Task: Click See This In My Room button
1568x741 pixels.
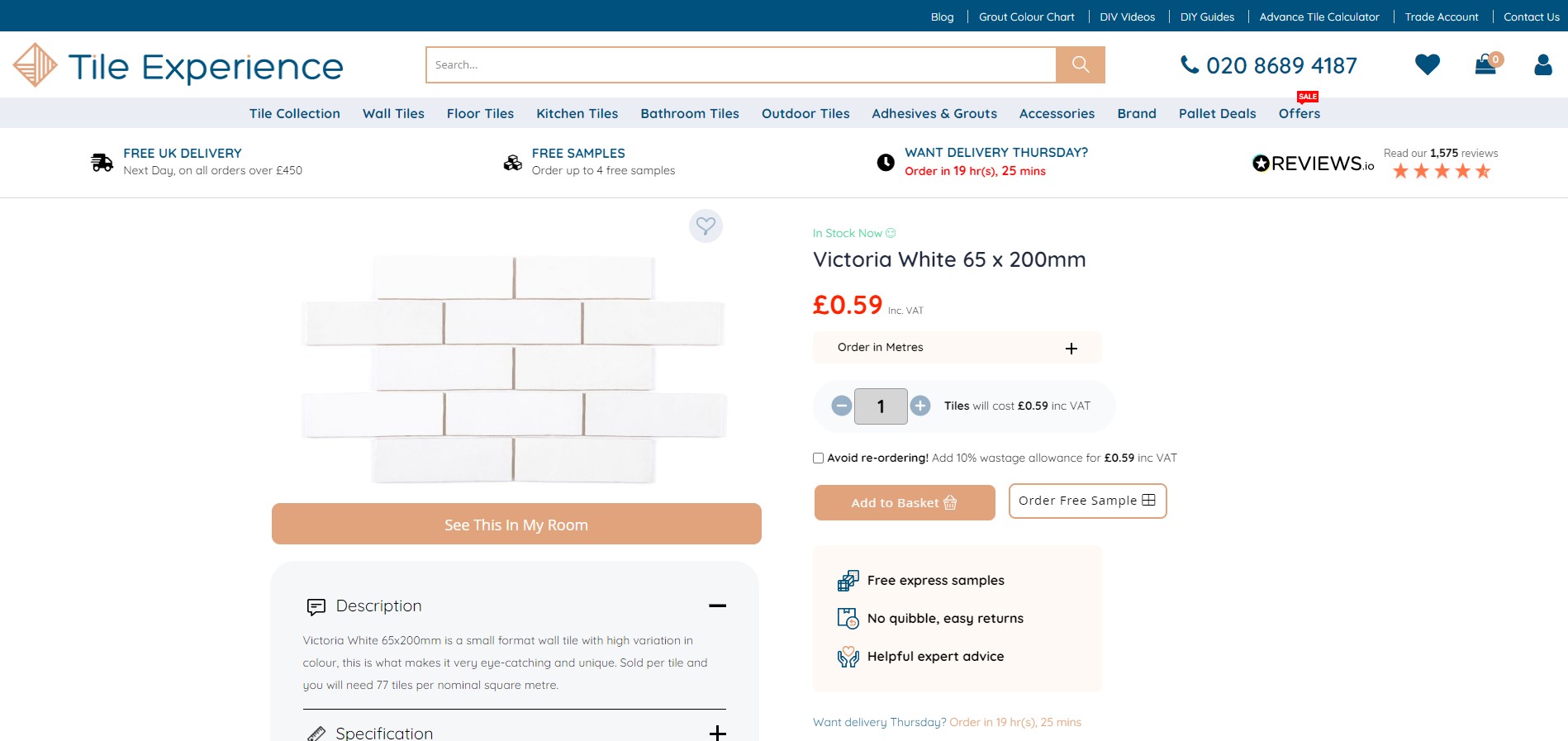Action: (x=516, y=525)
